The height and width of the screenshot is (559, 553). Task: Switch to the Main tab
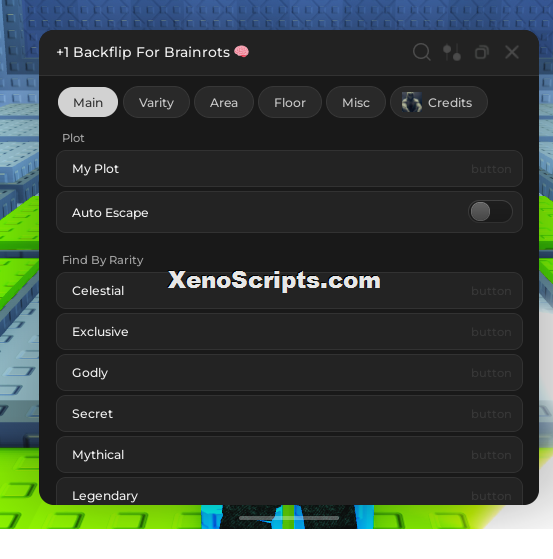click(88, 102)
